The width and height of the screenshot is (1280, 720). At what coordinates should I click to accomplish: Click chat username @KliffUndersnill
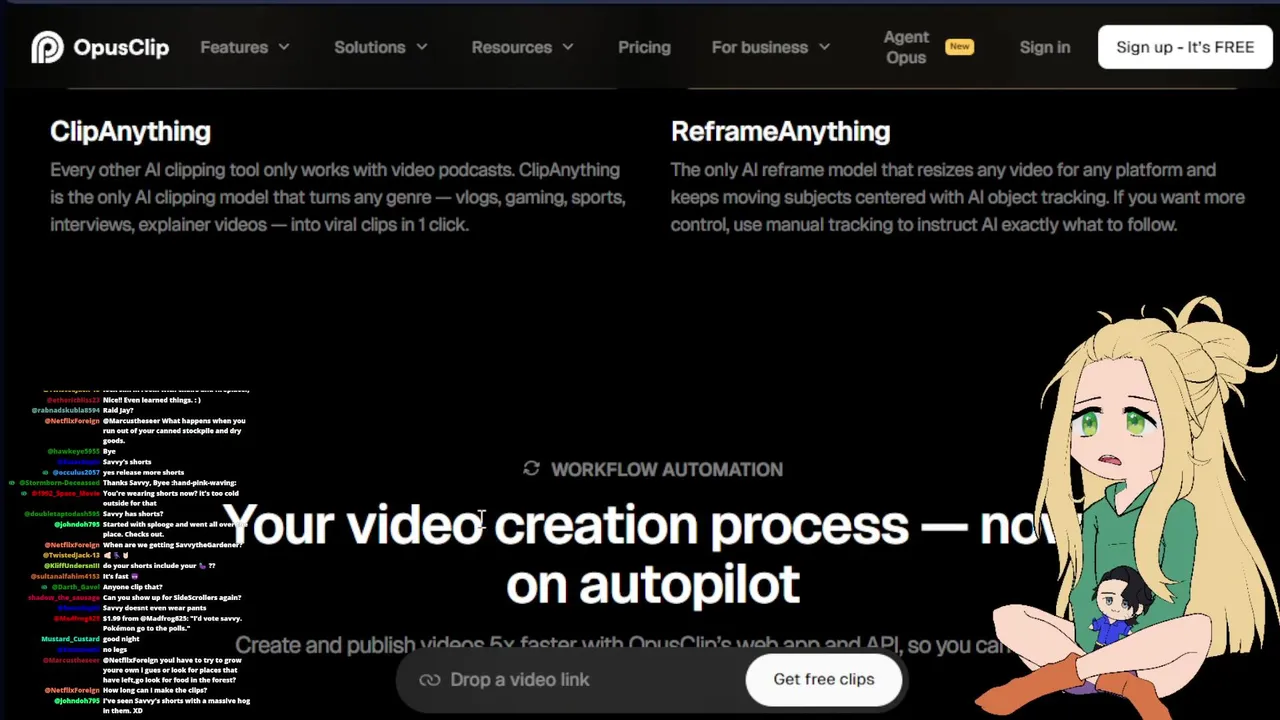(72, 566)
